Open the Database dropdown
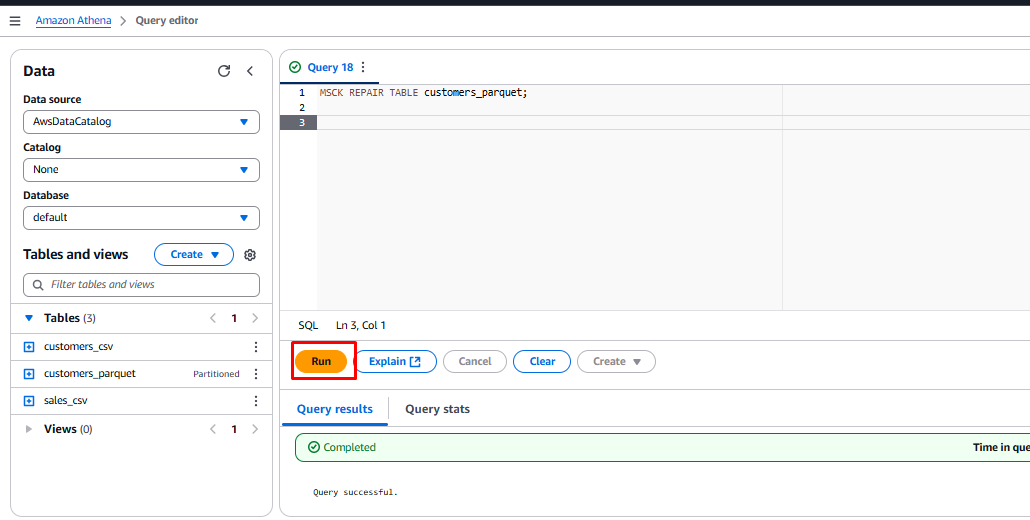This screenshot has width=1030, height=520. 141,218
